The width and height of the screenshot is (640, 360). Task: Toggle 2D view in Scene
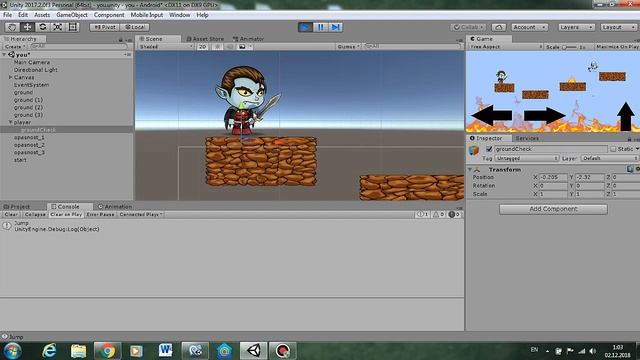(x=202, y=47)
